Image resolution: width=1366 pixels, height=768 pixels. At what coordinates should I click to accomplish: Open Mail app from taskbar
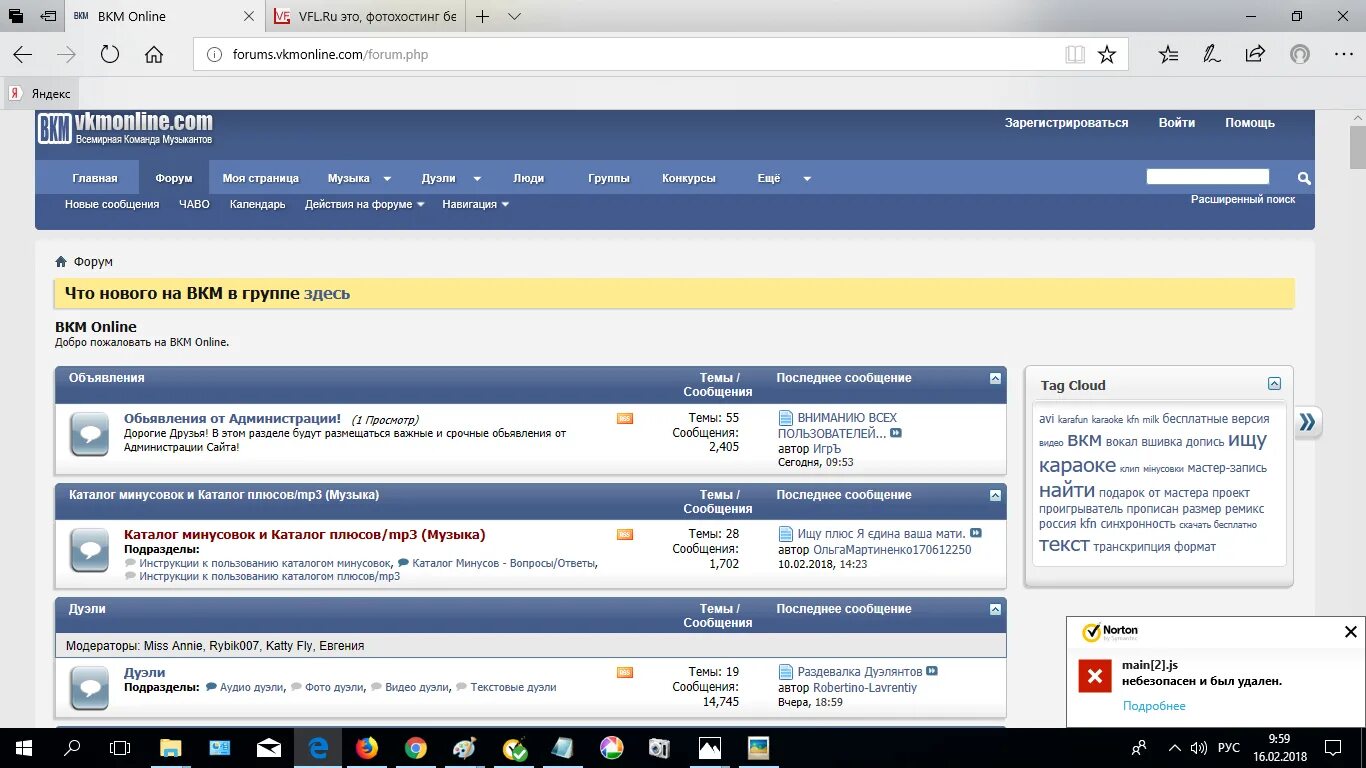click(x=269, y=747)
